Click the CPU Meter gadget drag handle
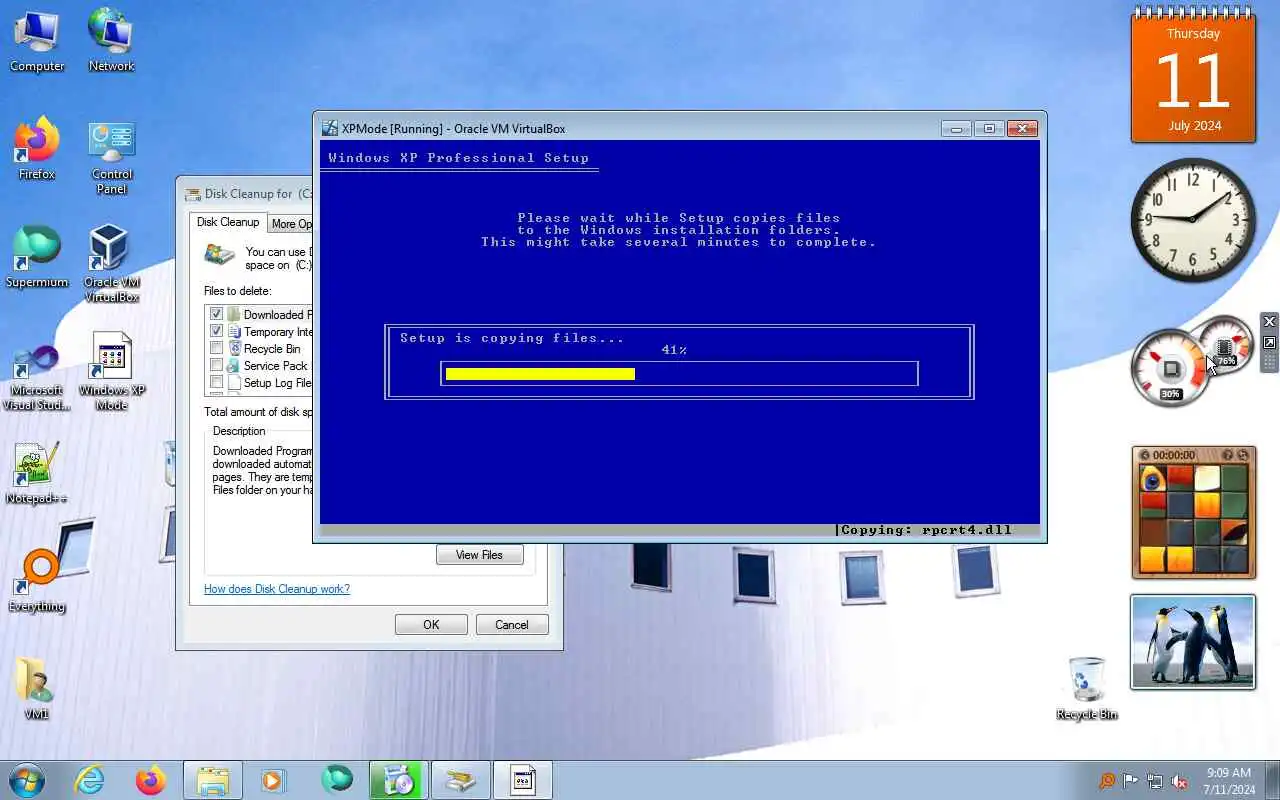1280x800 pixels. (1269, 361)
